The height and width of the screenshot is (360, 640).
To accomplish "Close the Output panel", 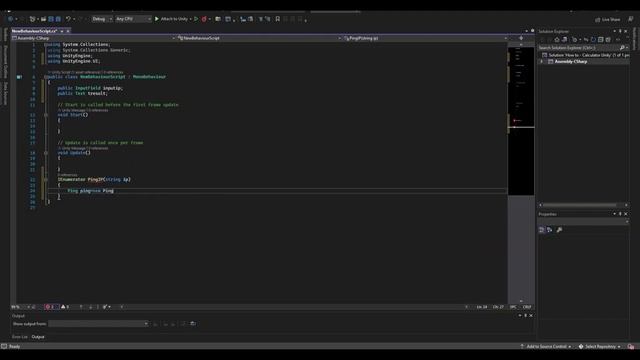I will [x=531, y=316].
